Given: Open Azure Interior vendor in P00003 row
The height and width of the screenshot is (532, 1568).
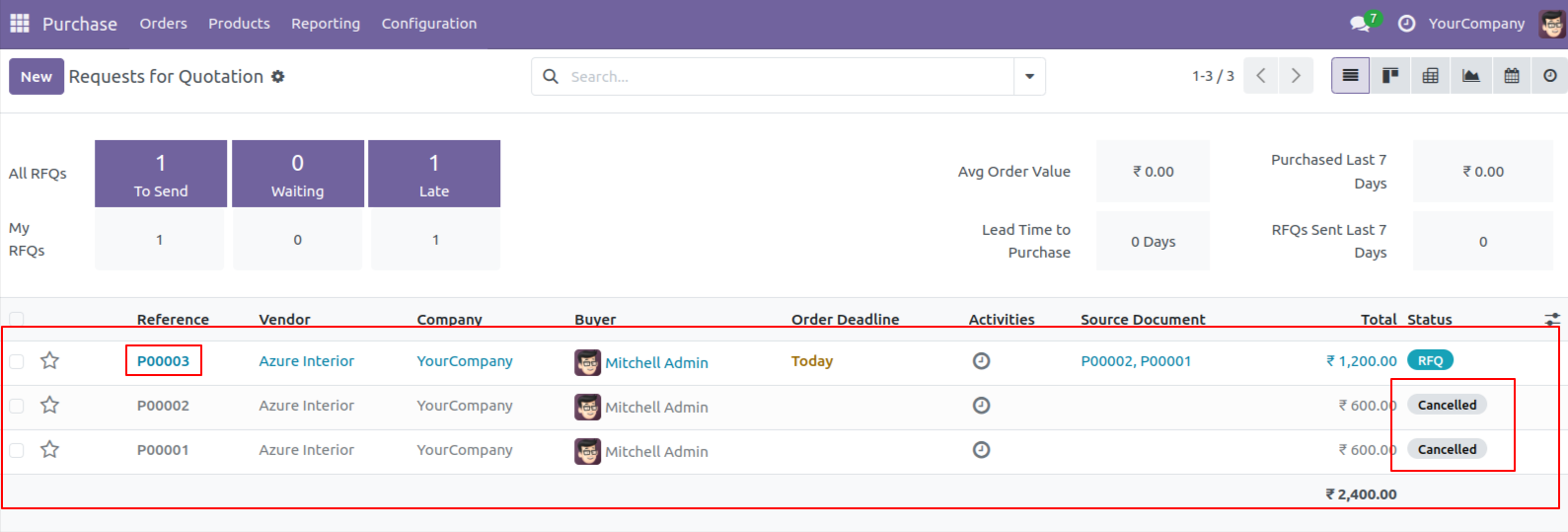Looking at the screenshot, I should click(x=306, y=360).
